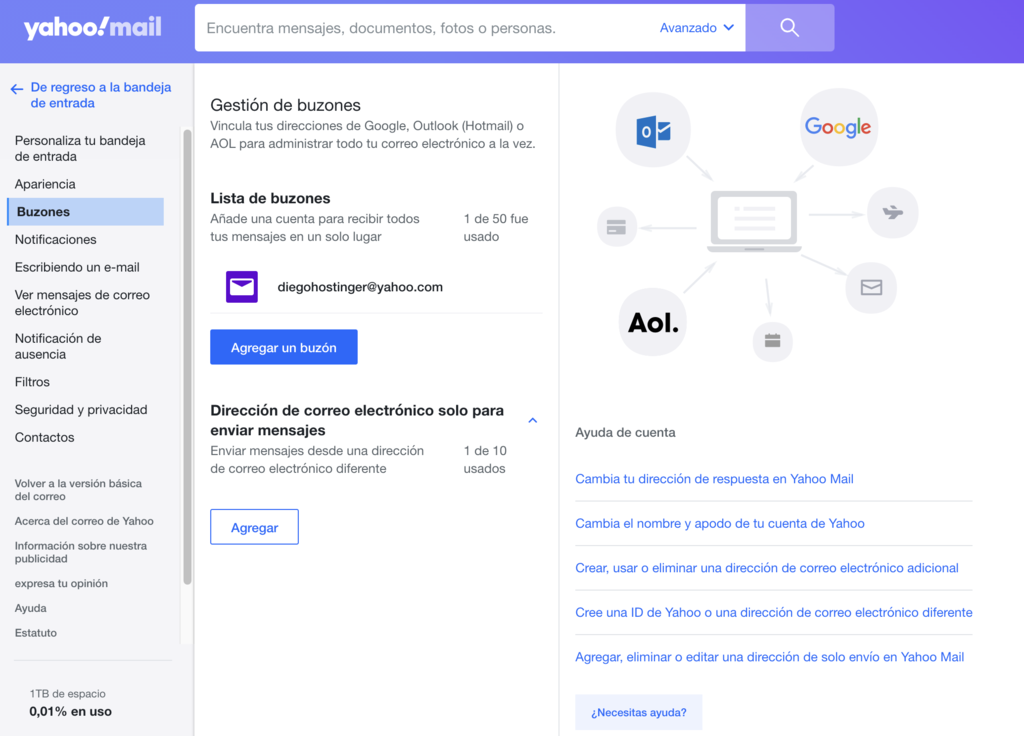Collapse the send-only email address section
1024x736 pixels.
[x=532, y=420]
